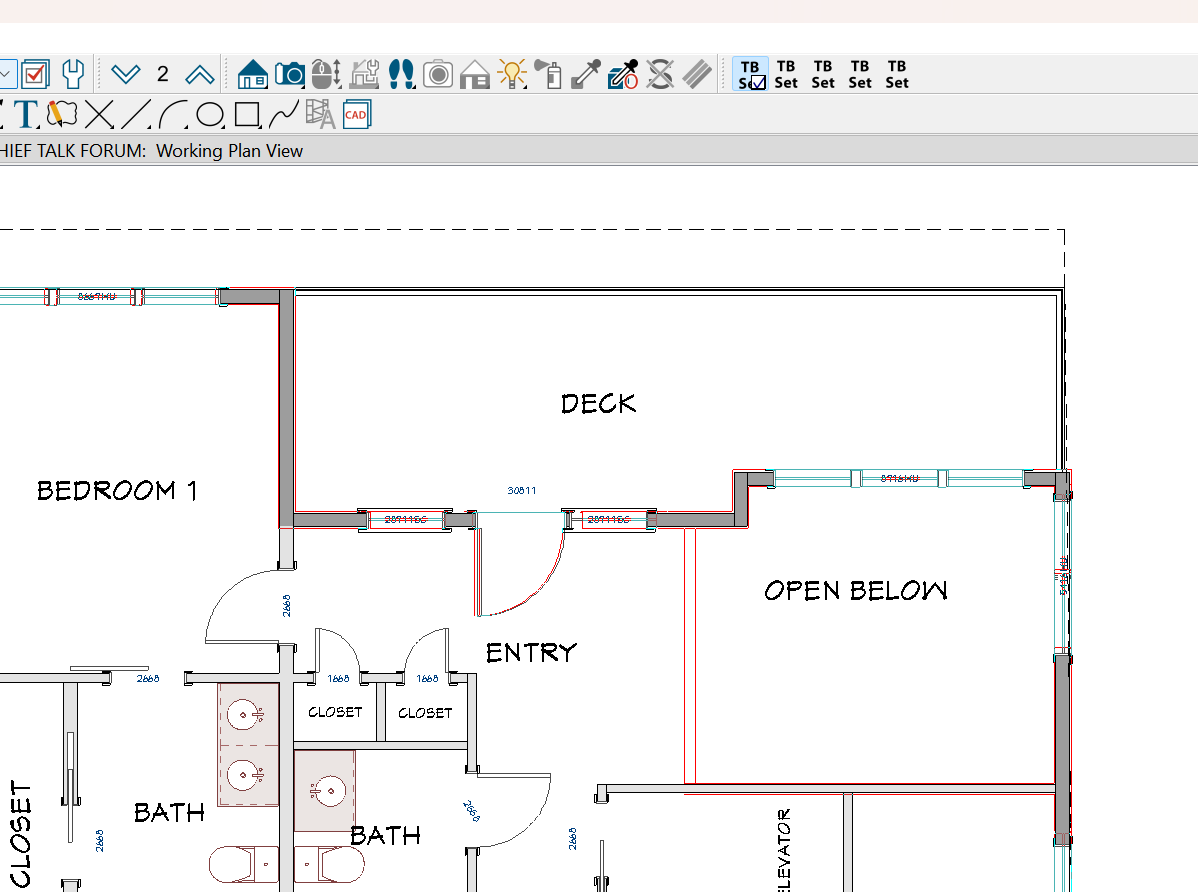Image resolution: width=1198 pixels, height=892 pixels.
Task: Click the wrench preferences icon
Action: coord(73,74)
